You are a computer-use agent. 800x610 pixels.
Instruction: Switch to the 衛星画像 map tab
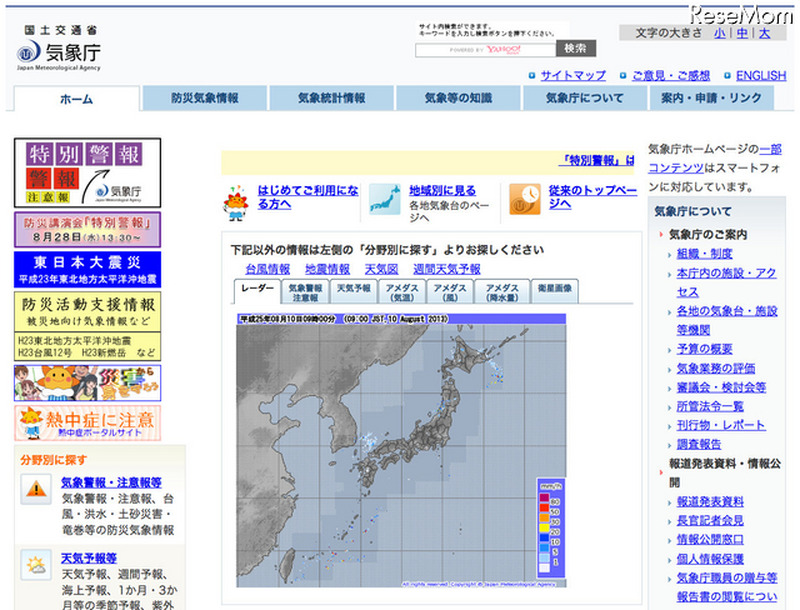coord(554,291)
